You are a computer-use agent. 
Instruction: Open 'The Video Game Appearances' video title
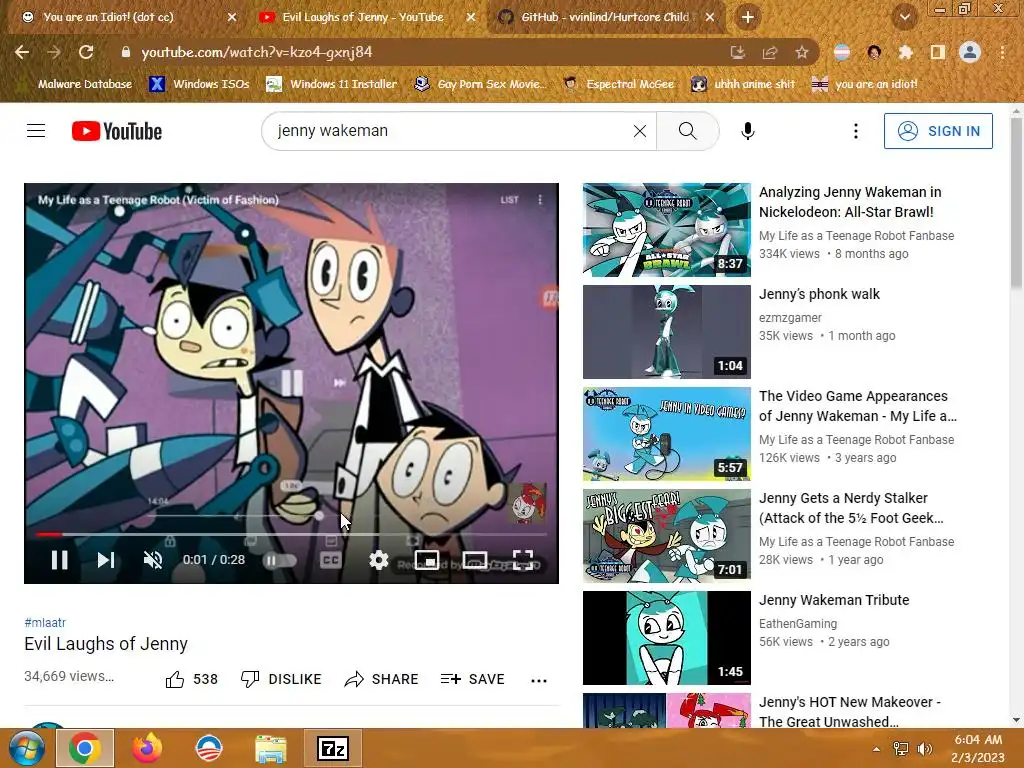(x=857, y=406)
